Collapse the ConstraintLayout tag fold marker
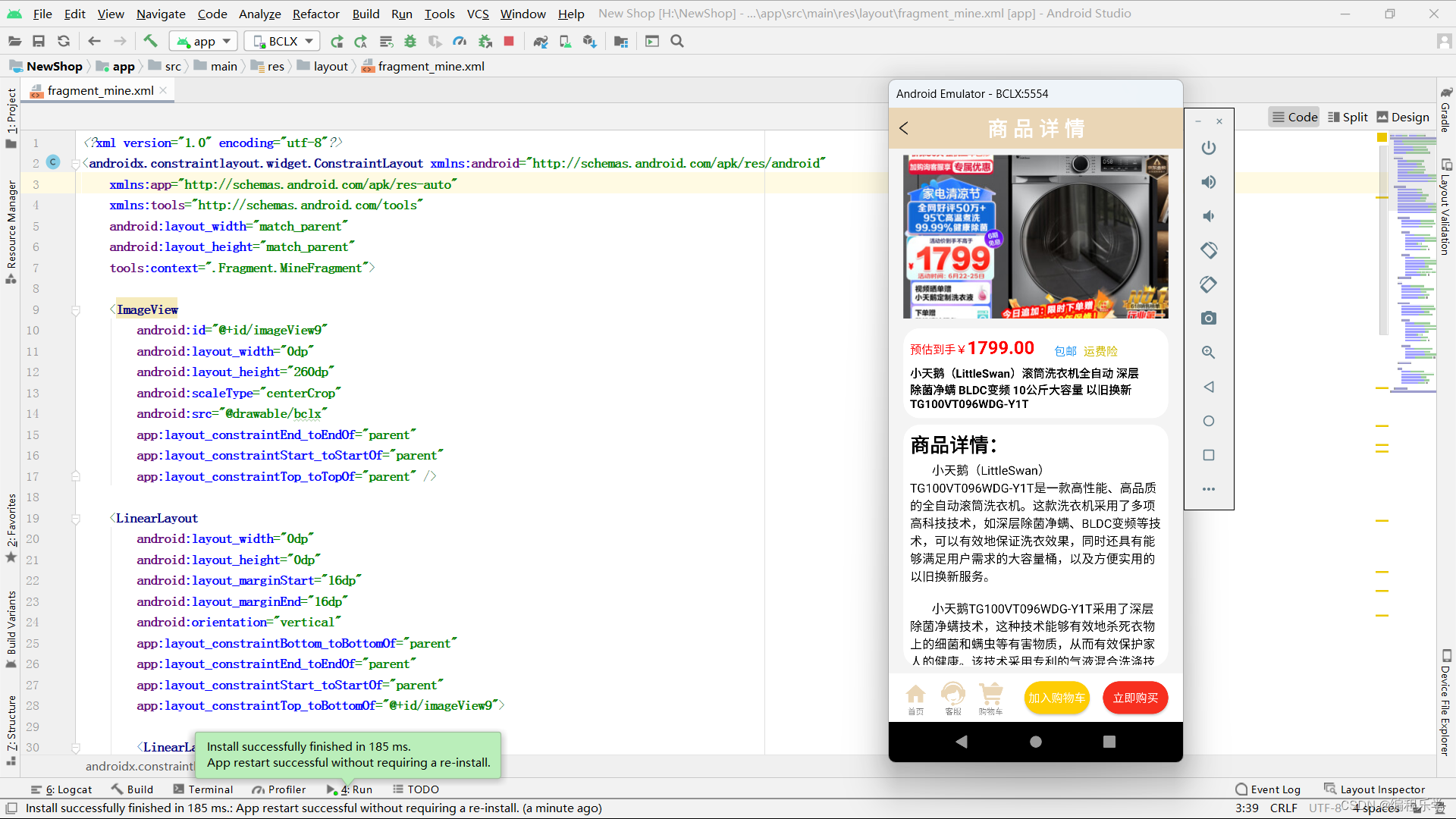This screenshot has width=1456, height=819. [76, 164]
